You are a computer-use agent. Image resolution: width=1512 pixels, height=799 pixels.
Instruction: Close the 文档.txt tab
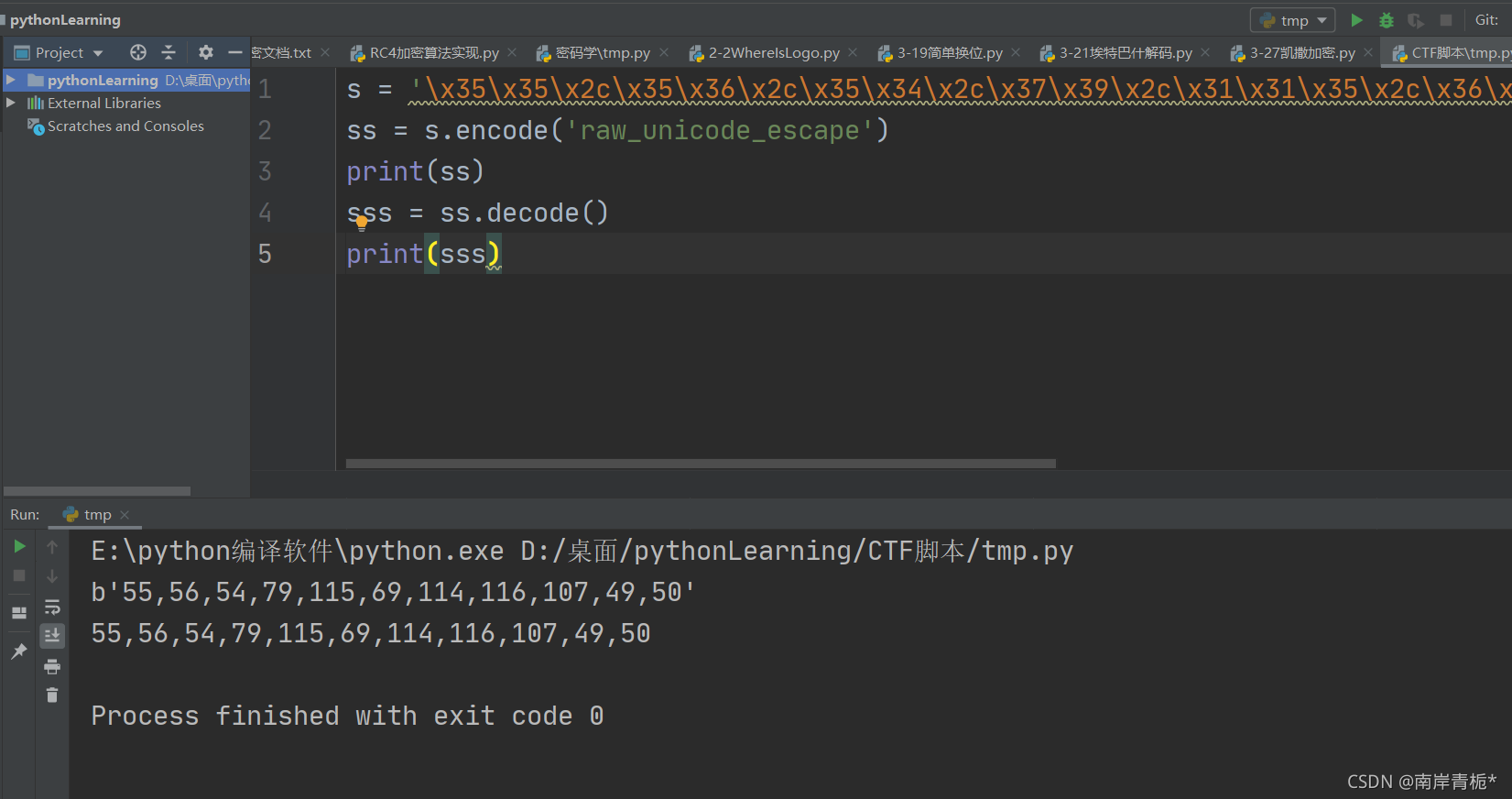tap(325, 52)
